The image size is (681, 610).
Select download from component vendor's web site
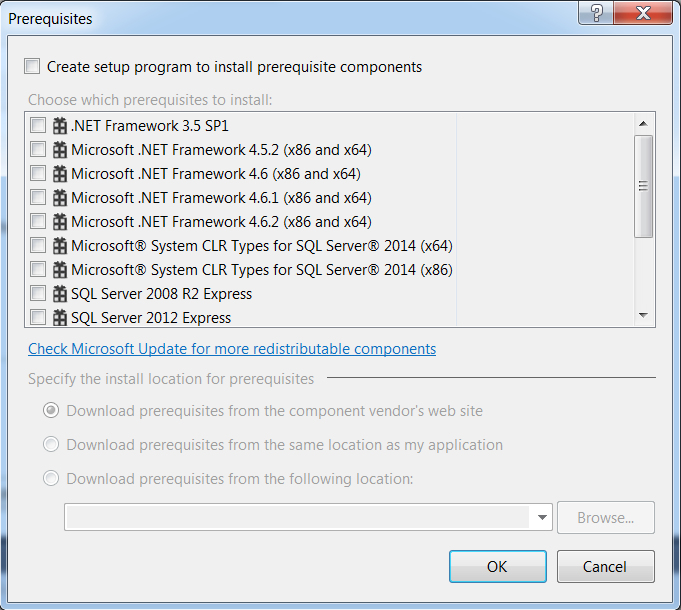click(51, 410)
